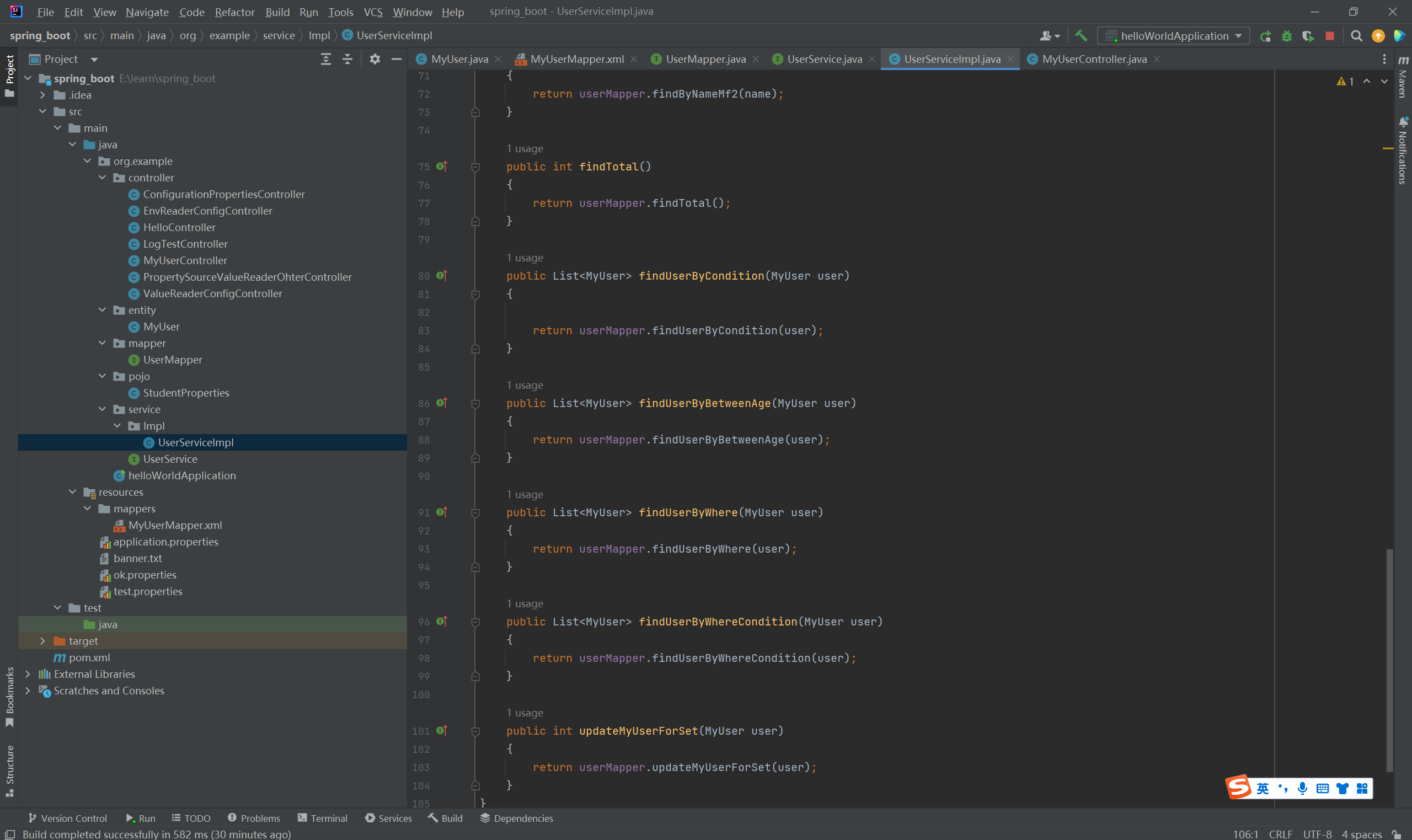Image resolution: width=1412 pixels, height=840 pixels.
Task: Rerun helloWorldApplication with the green rerun icon
Action: 1265,36
